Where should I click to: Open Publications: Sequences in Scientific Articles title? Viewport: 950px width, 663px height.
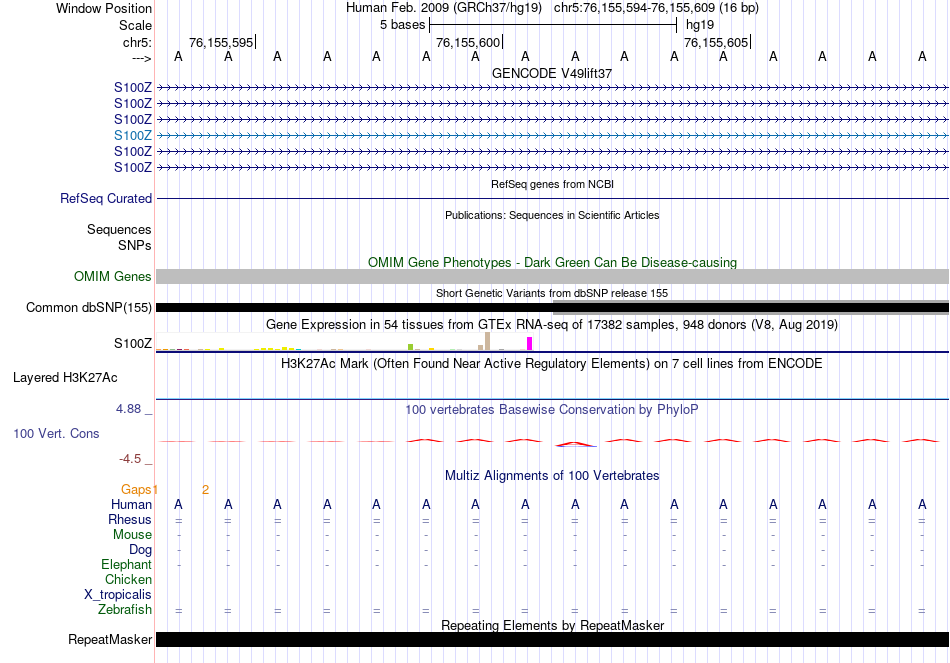coord(552,215)
